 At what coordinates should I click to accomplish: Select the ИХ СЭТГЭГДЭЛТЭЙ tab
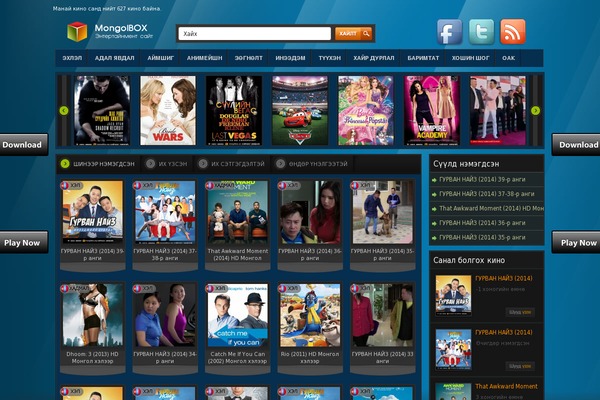(x=232, y=164)
